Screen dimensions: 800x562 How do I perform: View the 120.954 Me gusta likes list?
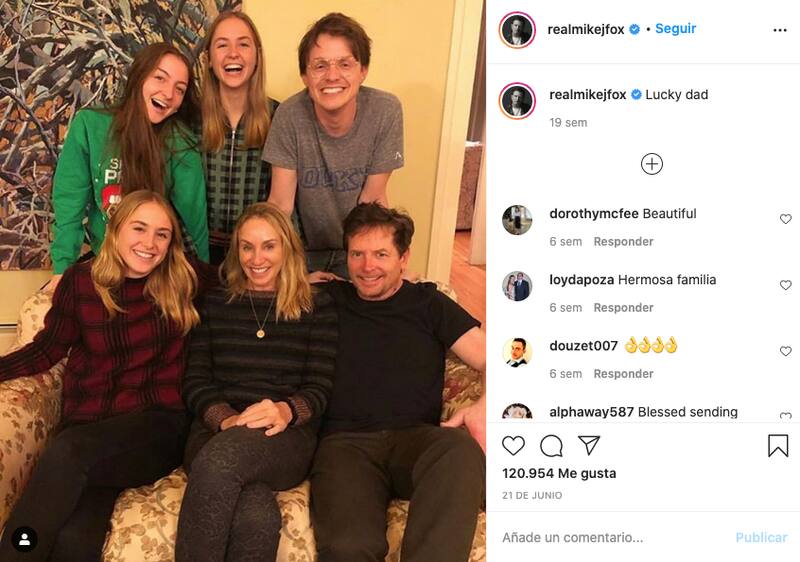tap(559, 473)
